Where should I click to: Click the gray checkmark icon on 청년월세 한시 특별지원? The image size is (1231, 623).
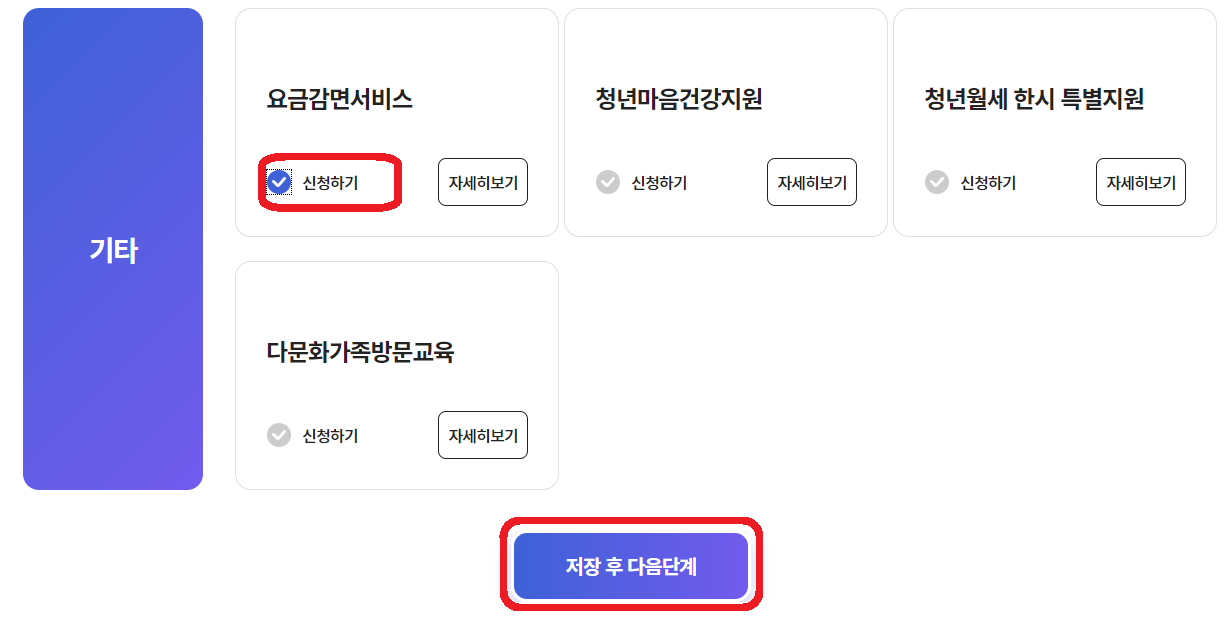tap(937, 182)
